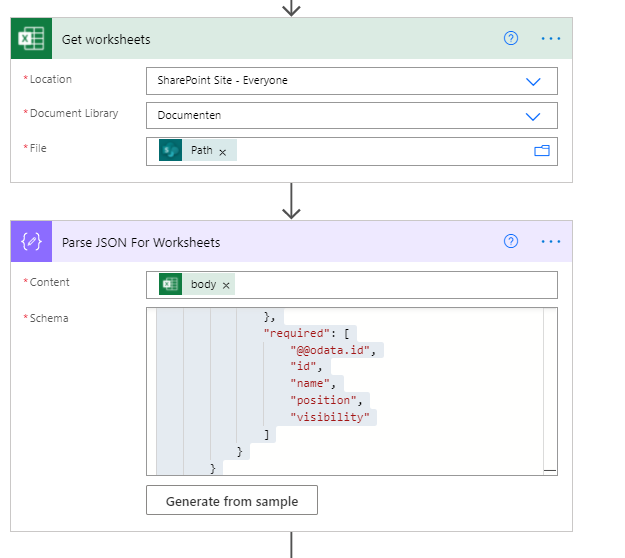This screenshot has height=558, width=625.
Task: Open the Get worksheets ellipsis menu
Action: [x=551, y=39]
